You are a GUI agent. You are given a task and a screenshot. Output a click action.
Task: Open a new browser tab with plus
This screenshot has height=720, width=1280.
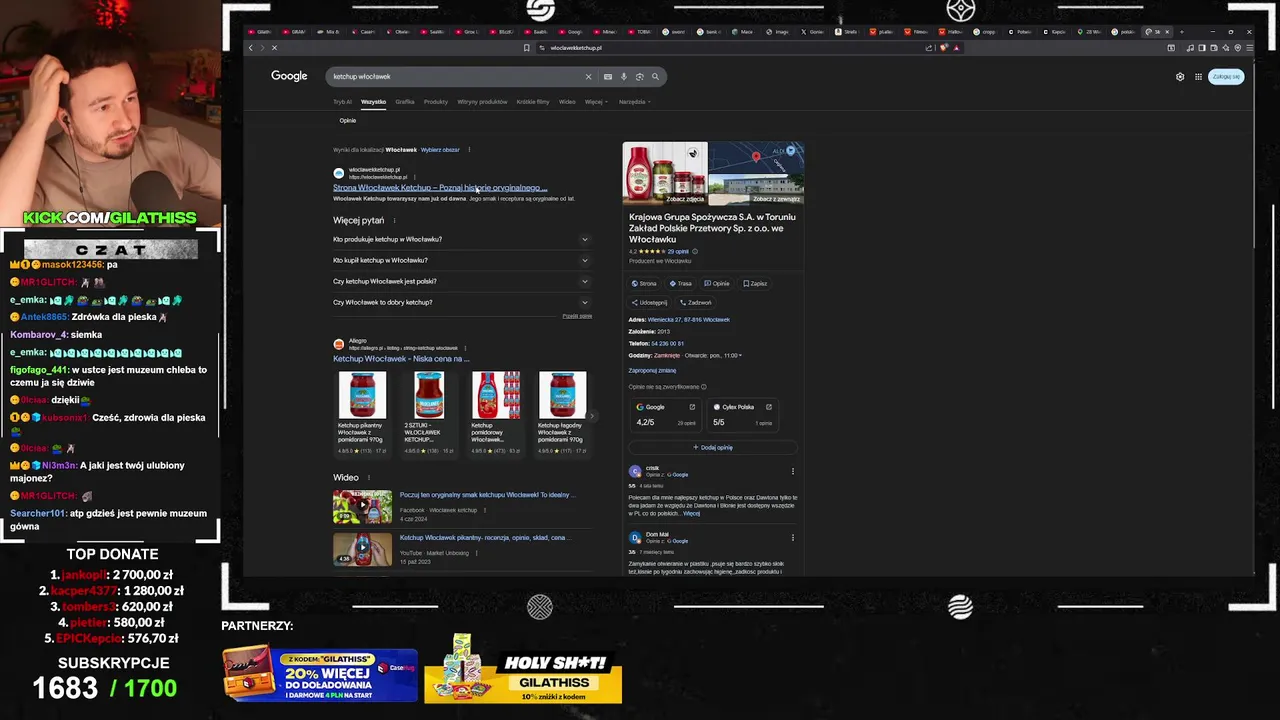tap(1181, 31)
